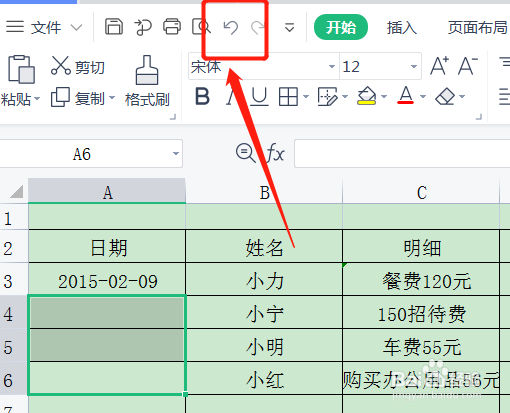This screenshot has height=413, width=510.
Task: Open clipboard group dialog launcher
Action: (173, 116)
